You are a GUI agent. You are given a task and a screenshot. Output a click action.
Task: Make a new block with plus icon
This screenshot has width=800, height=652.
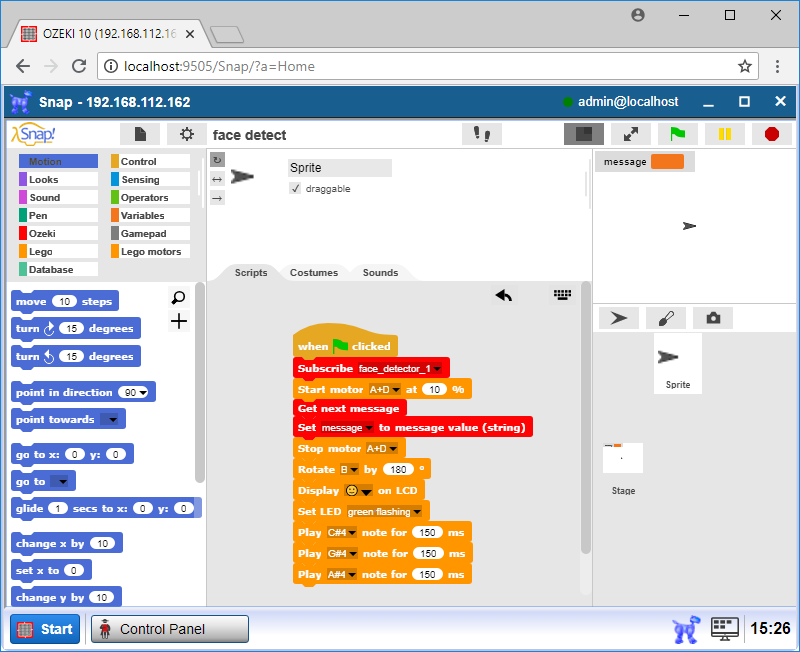(x=179, y=321)
